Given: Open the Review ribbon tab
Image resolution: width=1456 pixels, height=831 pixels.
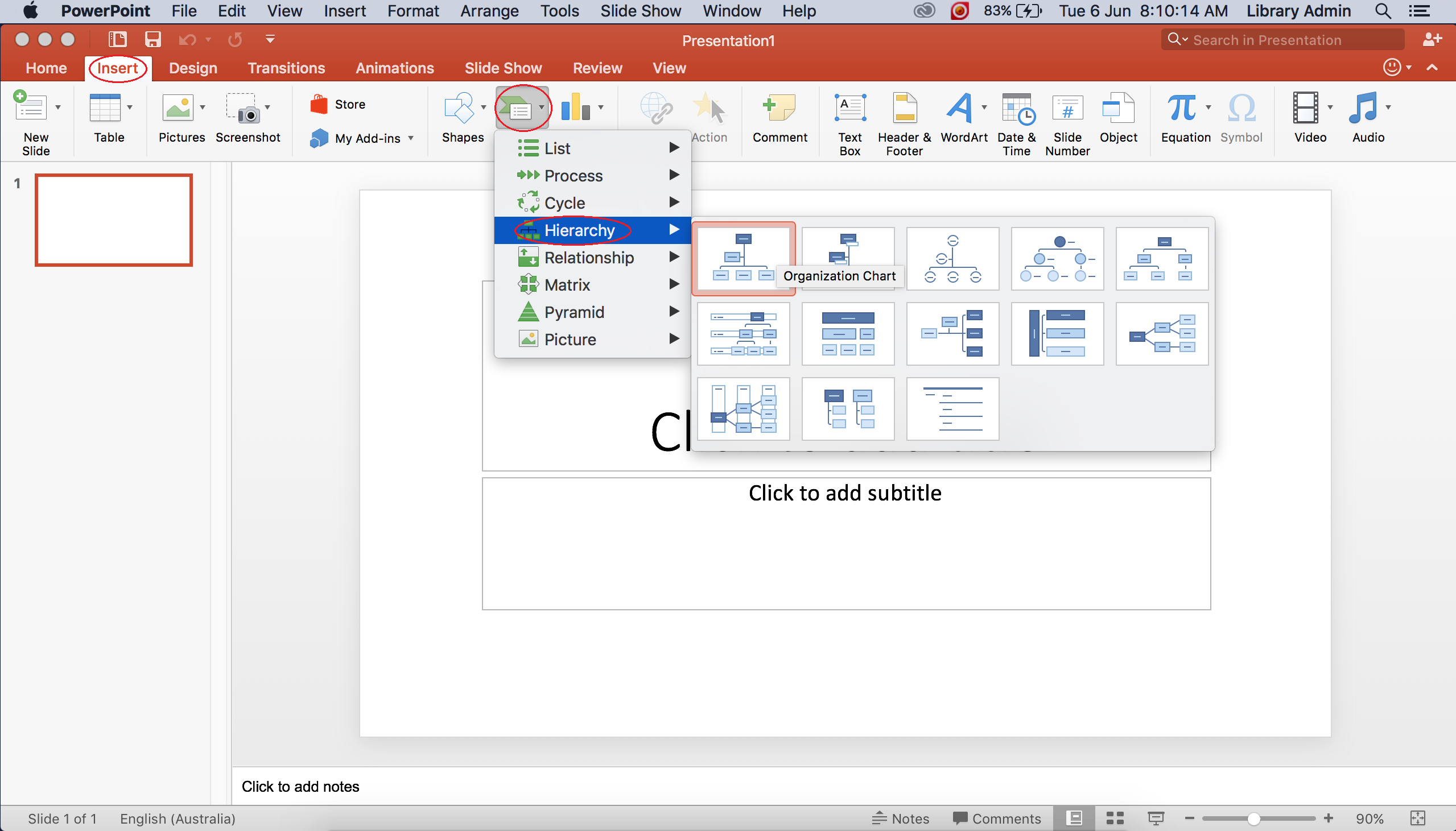Looking at the screenshot, I should (x=597, y=68).
